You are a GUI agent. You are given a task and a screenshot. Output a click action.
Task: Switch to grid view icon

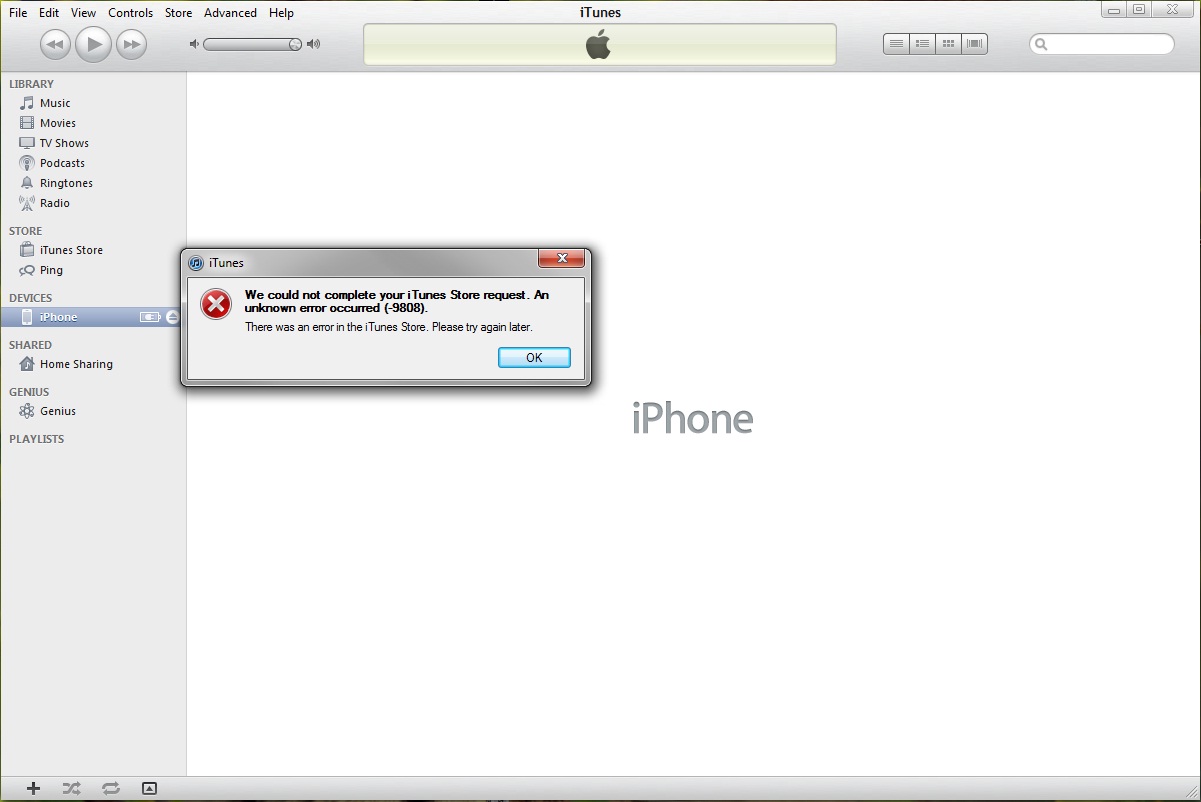coord(949,44)
